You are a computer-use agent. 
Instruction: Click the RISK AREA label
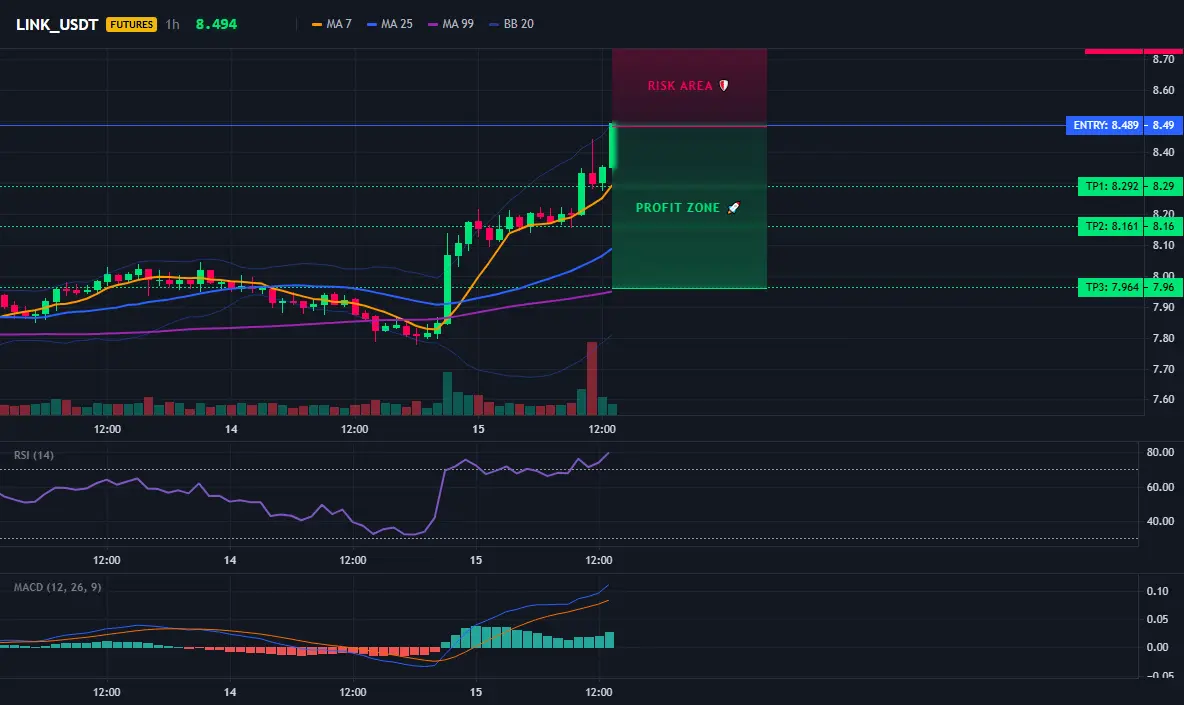[680, 86]
